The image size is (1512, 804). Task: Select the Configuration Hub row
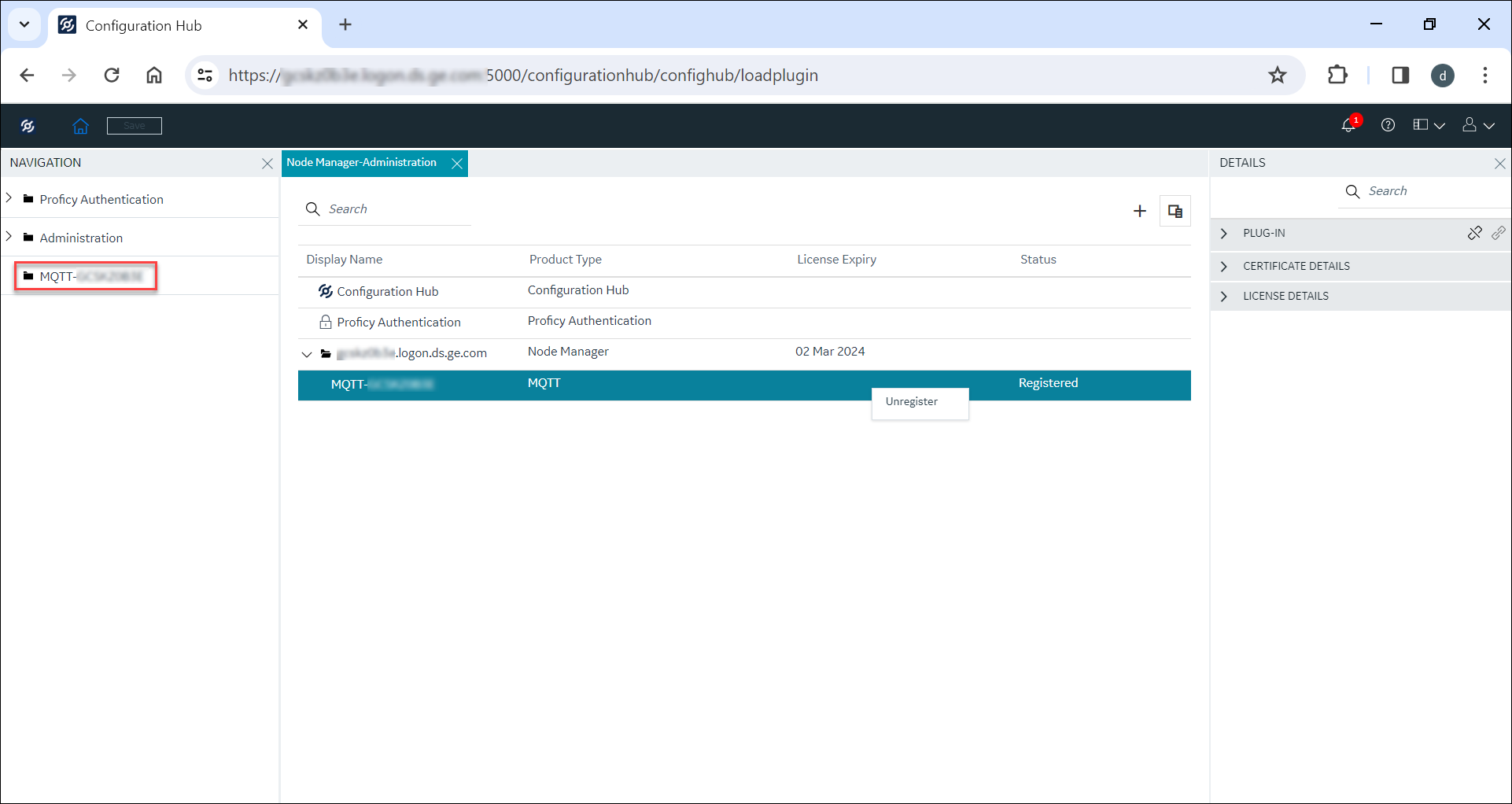tap(744, 292)
